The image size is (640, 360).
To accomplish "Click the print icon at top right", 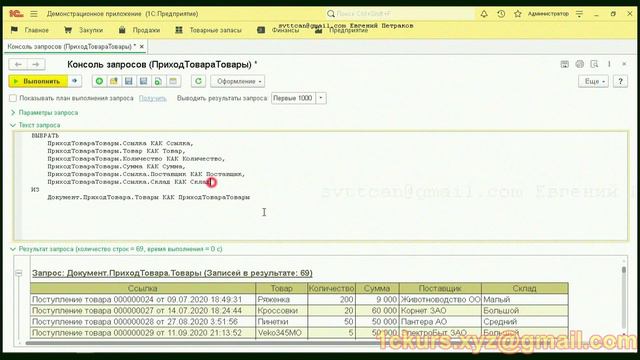I will pyautogui.click(x=580, y=64).
